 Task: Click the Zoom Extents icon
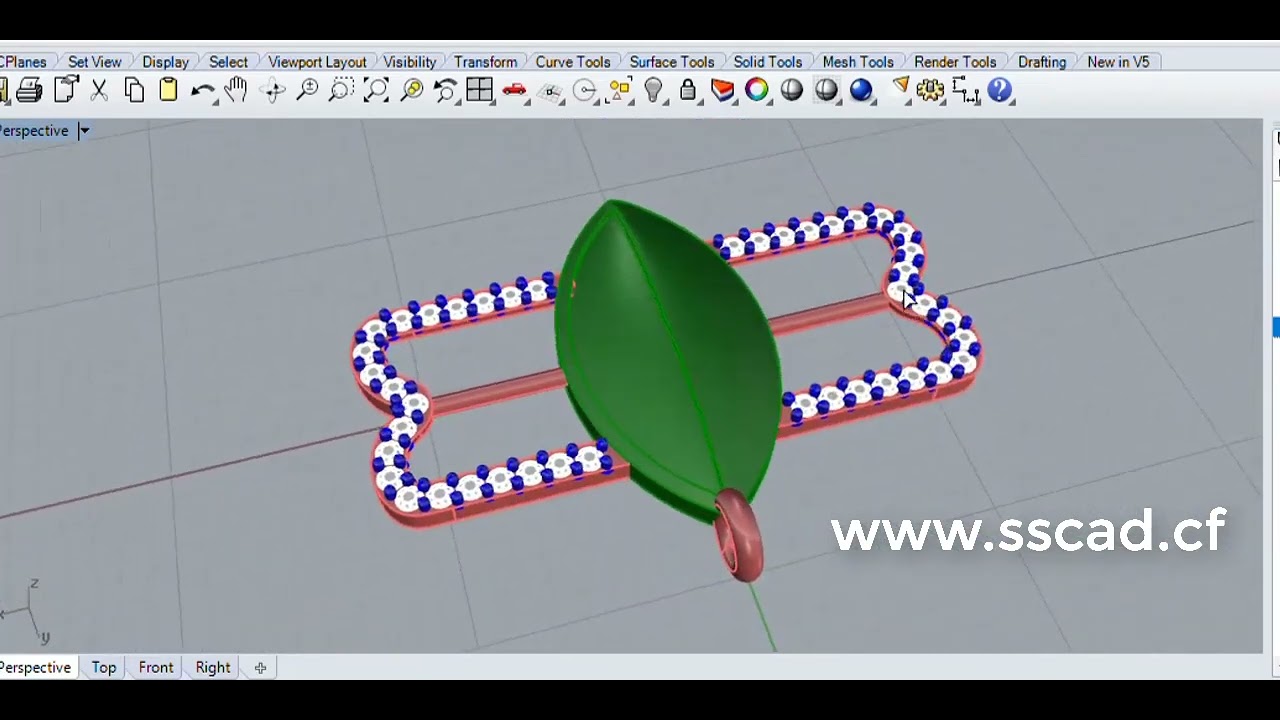(376, 91)
